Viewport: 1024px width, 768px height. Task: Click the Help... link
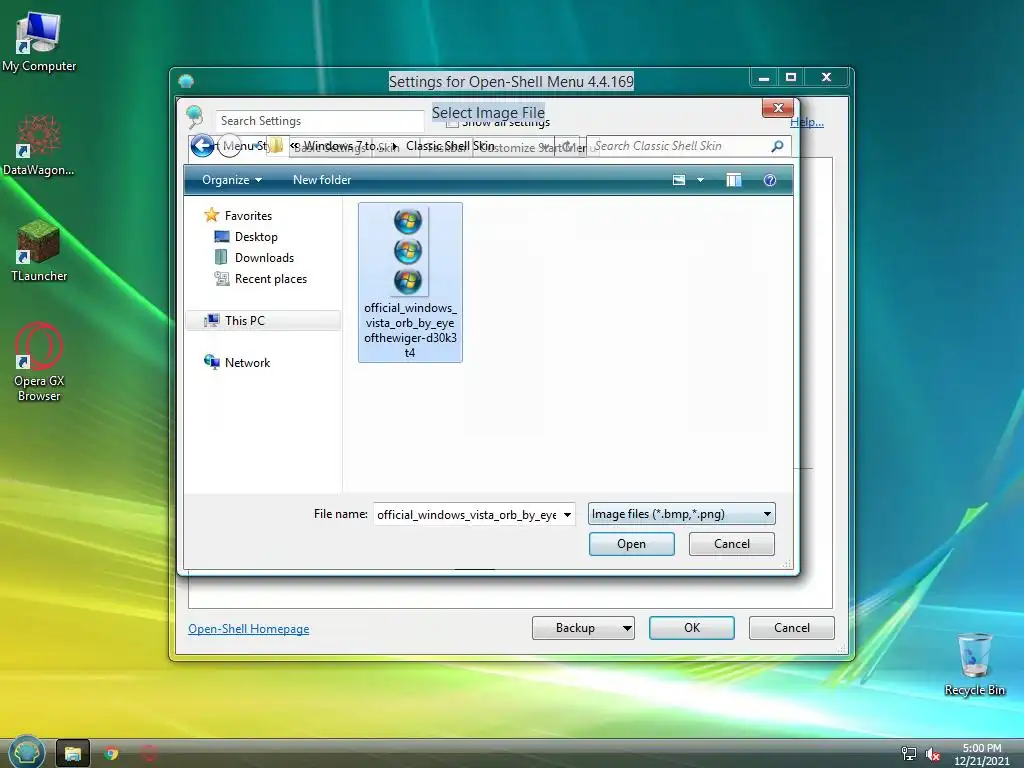(x=807, y=122)
